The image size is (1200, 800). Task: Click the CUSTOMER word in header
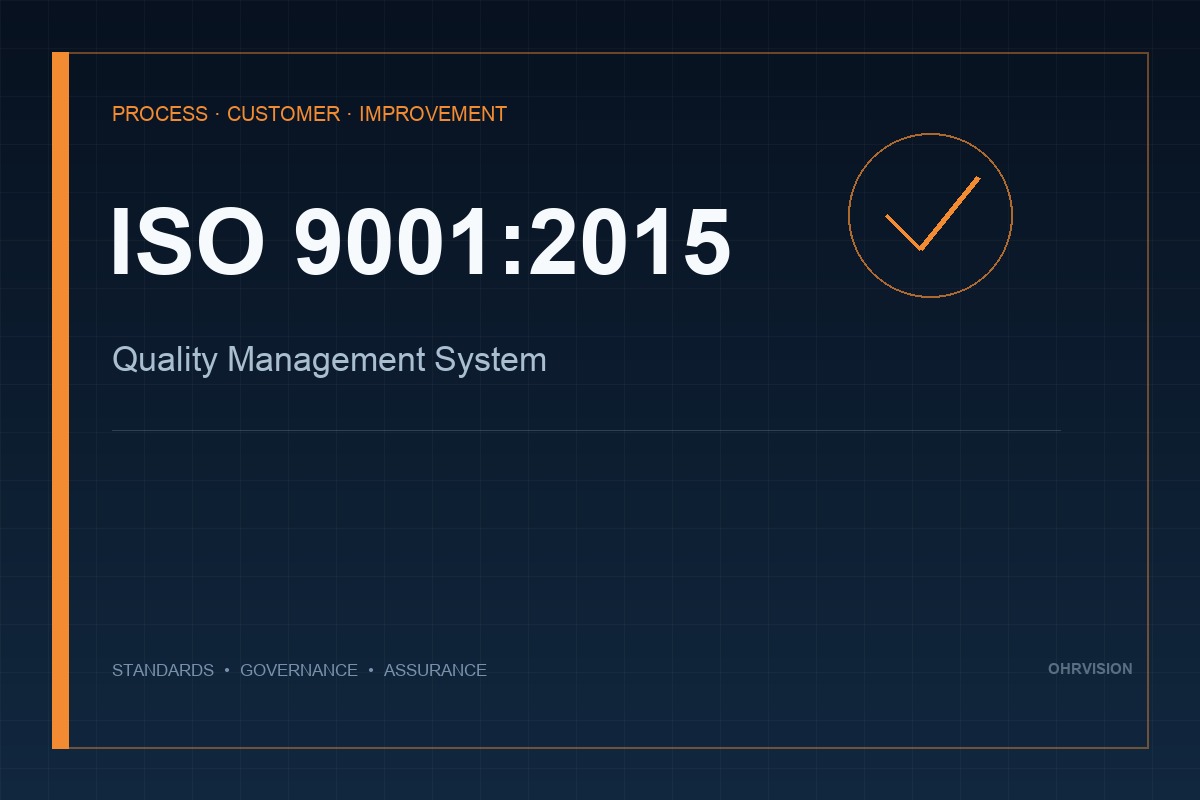(x=283, y=114)
